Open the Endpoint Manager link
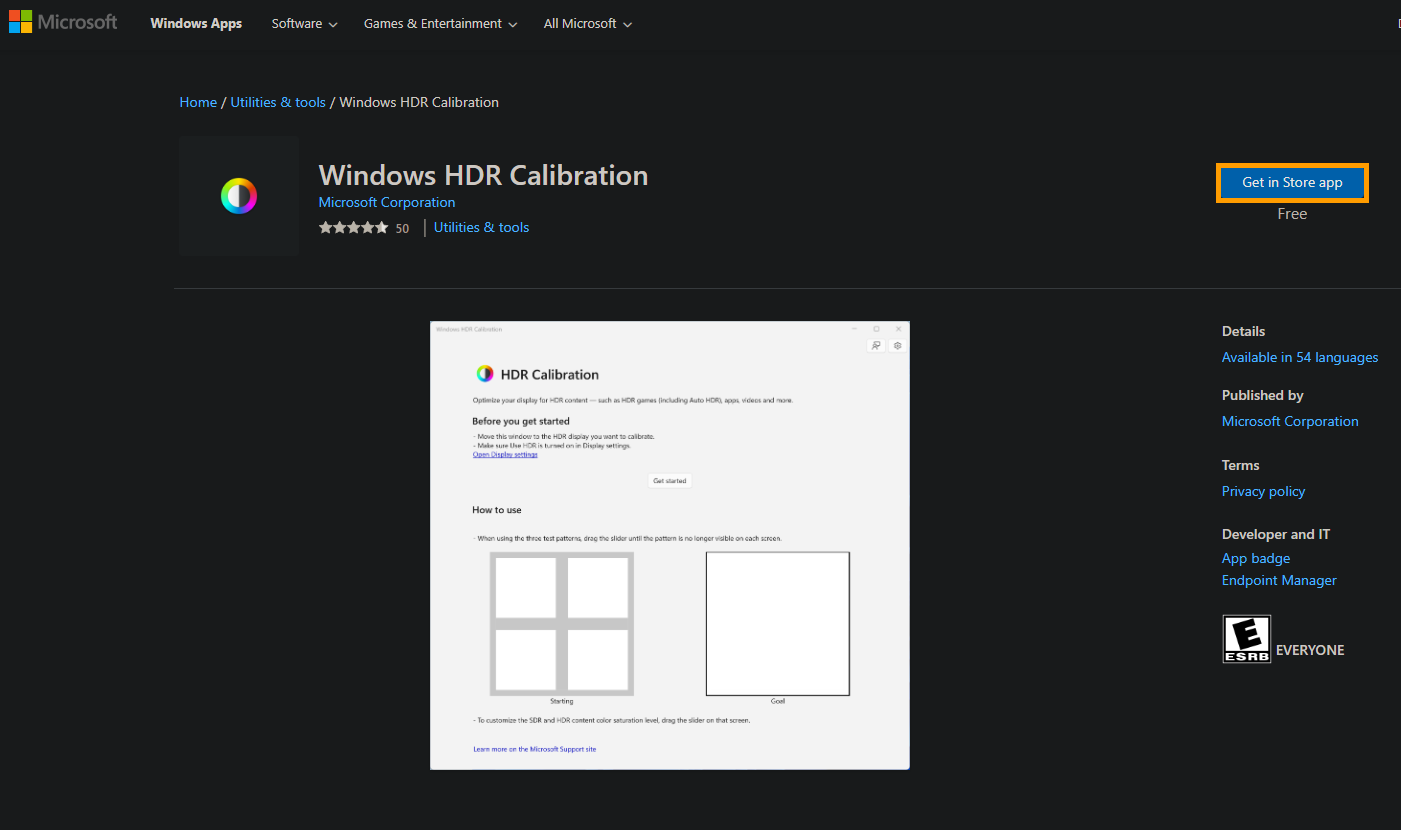Screen dimensions: 1401x830 point(1279,580)
